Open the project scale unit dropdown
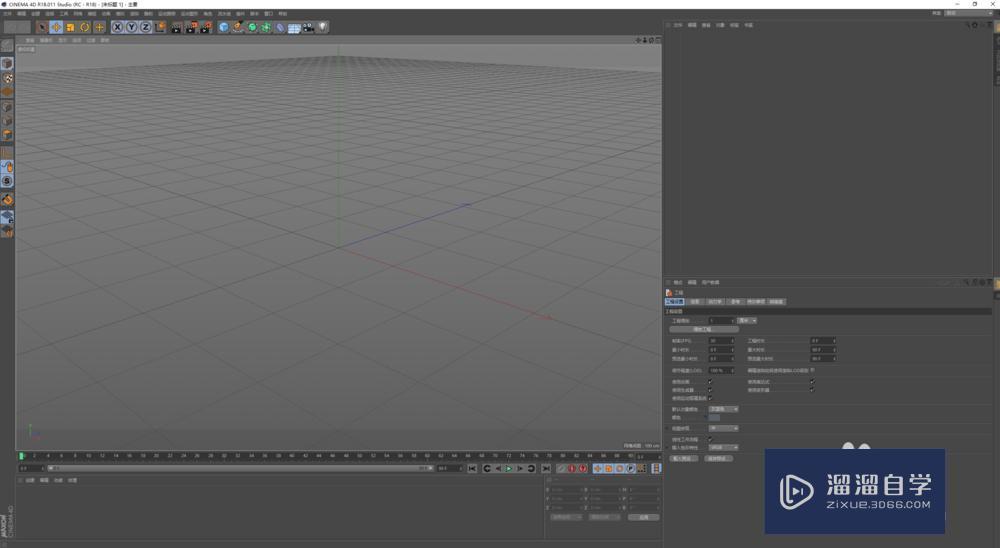The height and width of the screenshot is (548, 1000). [x=747, y=320]
